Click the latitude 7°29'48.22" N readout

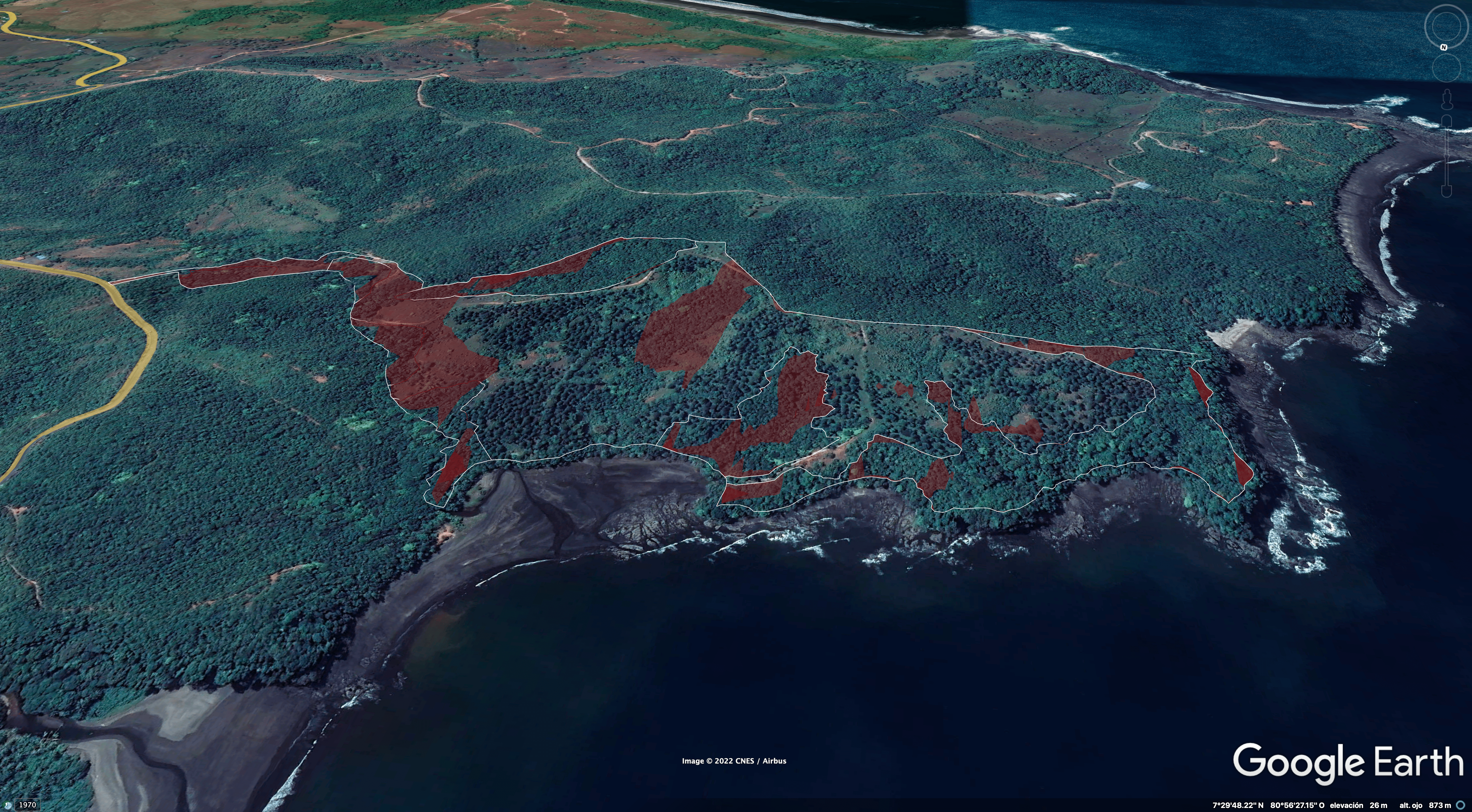pos(1238,805)
